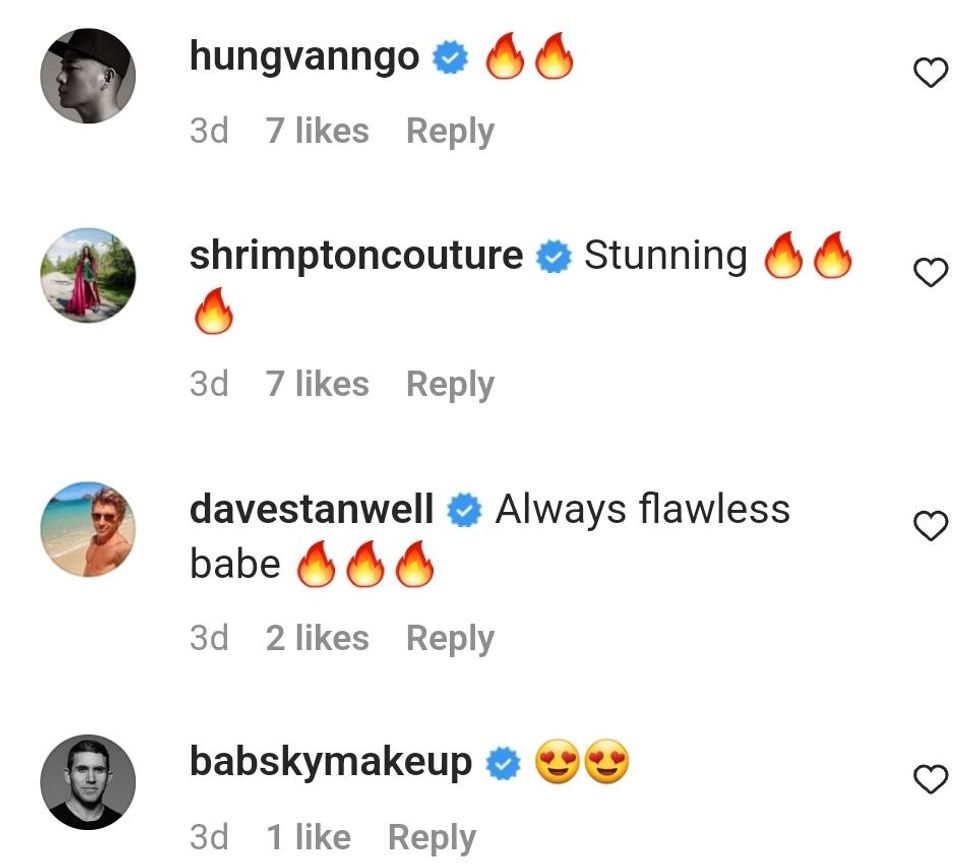Viewport: 980px width, 866px height.
Task: Reply to shrimptoncouture's comment
Action: click(x=450, y=384)
